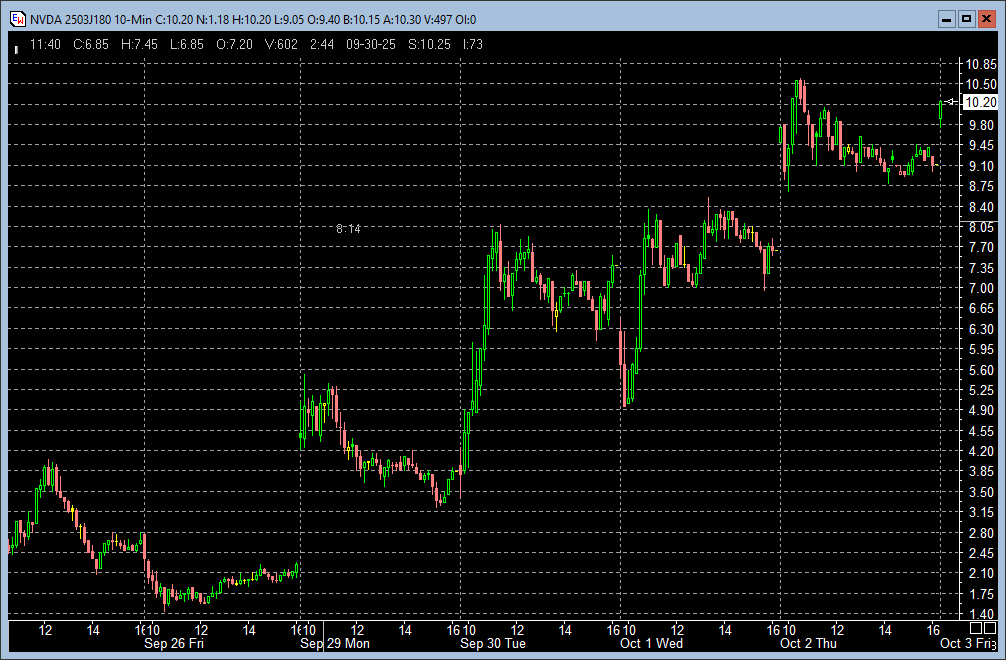The image size is (1006, 660).
Task: Click the right square box at bottom-right corner
Action: pyautogui.click(x=990, y=628)
